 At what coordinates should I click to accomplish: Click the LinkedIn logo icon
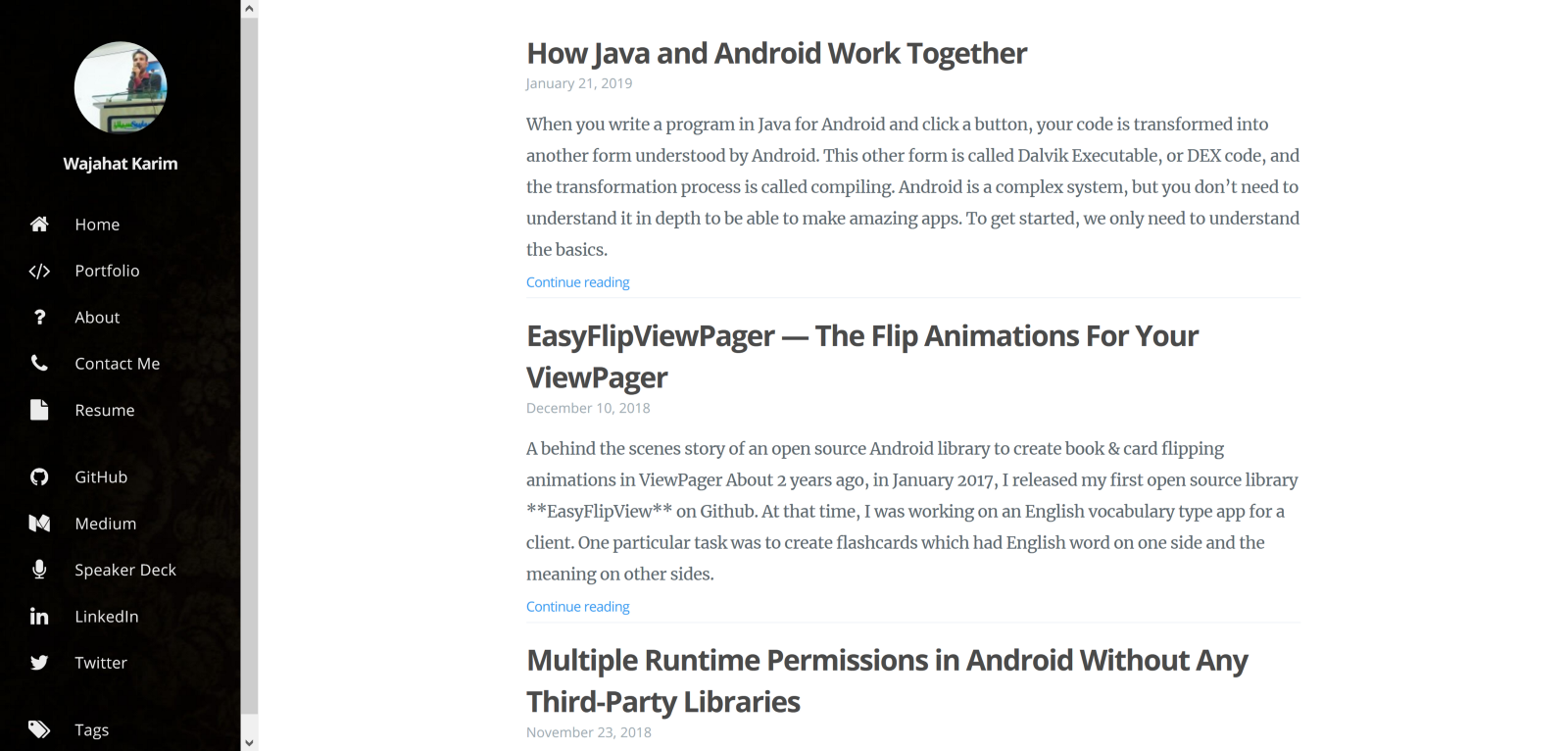39,617
